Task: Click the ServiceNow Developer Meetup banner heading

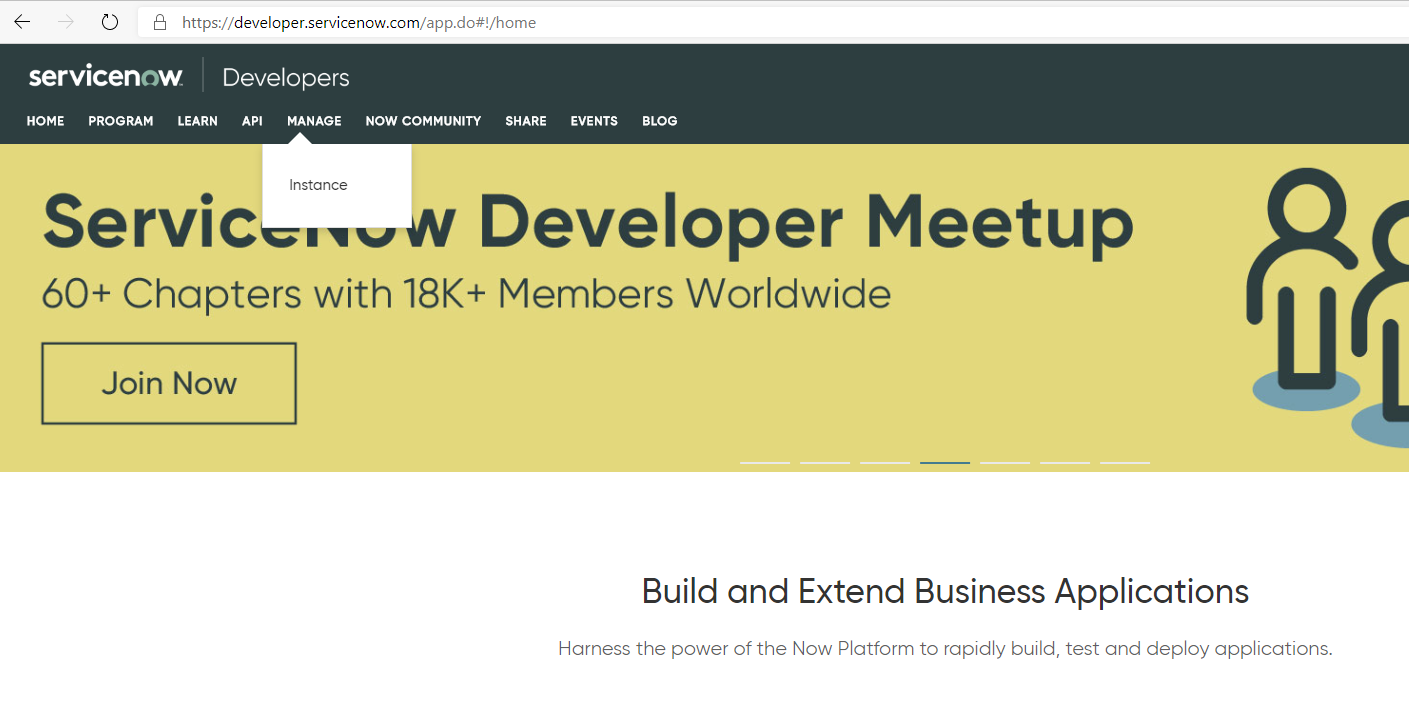Action: pyautogui.click(x=588, y=224)
